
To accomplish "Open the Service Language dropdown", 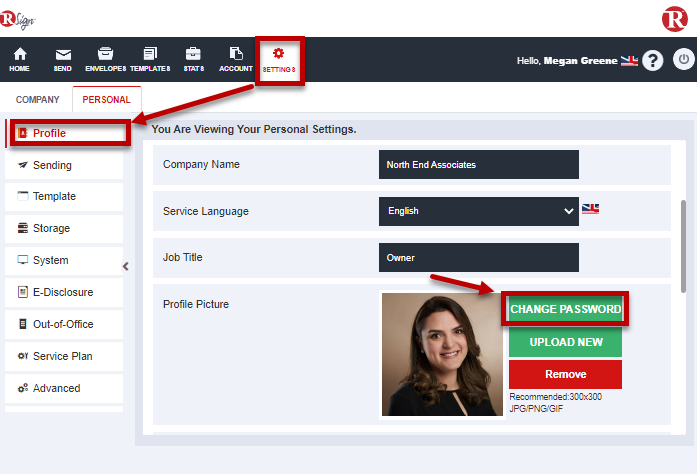I will point(479,211).
